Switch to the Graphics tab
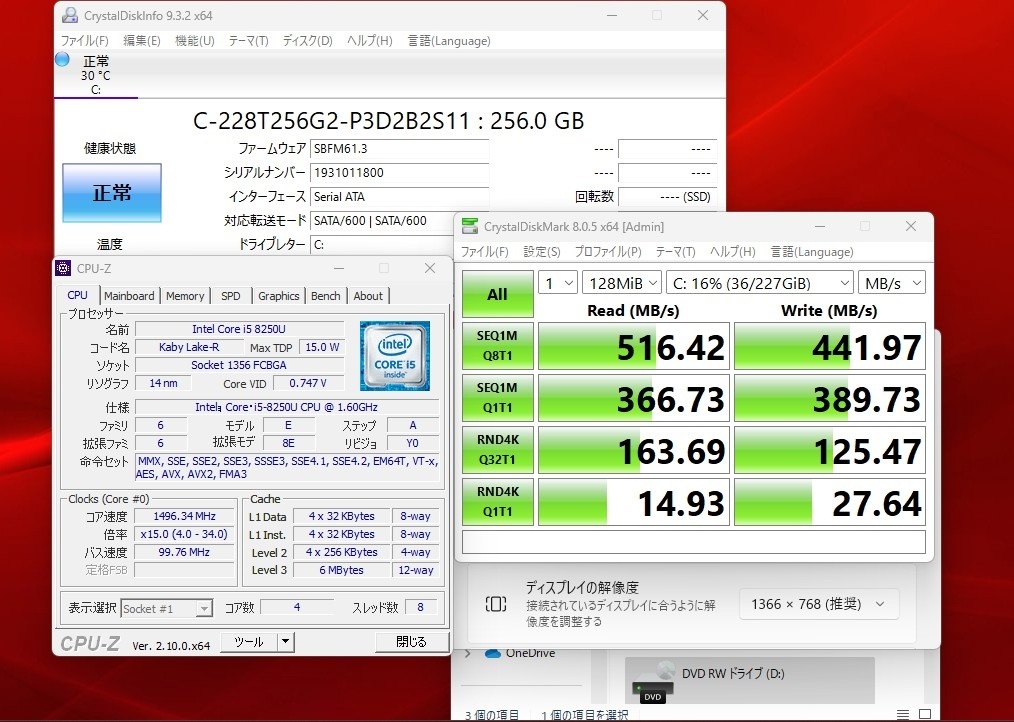Image resolution: width=1014 pixels, height=722 pixels. [x=279, y=296]
